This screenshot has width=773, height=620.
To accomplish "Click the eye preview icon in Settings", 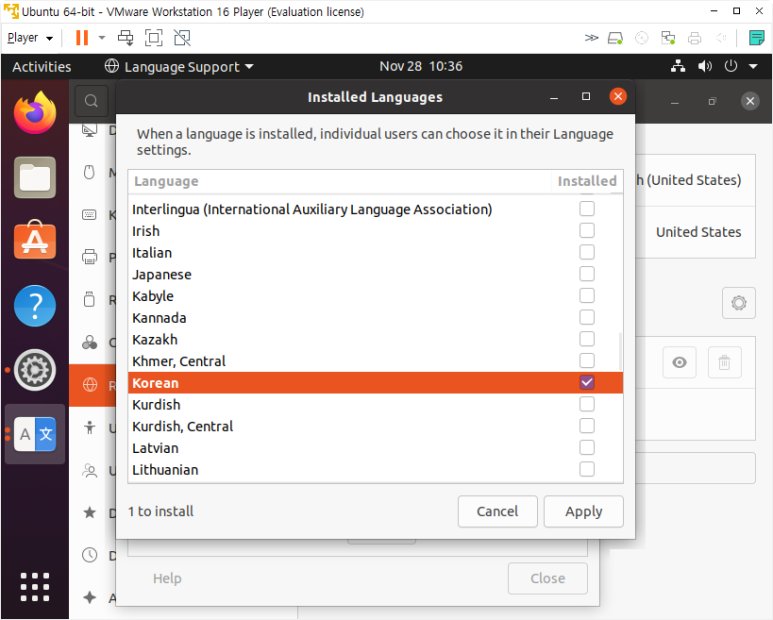I will 679,363.
